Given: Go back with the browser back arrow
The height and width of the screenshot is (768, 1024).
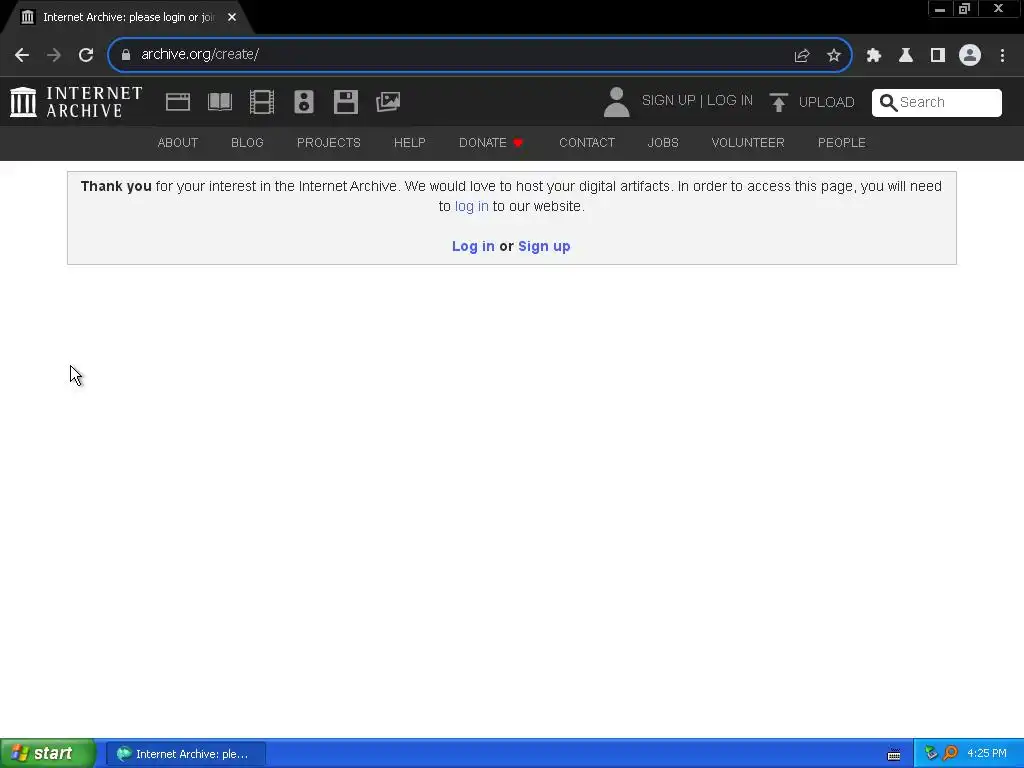Looking at the screenshot, I should pos(22,55).
